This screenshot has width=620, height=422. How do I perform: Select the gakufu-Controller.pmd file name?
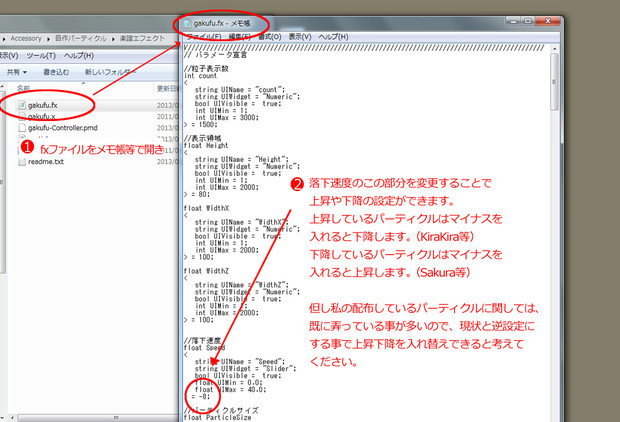[62, 128]
